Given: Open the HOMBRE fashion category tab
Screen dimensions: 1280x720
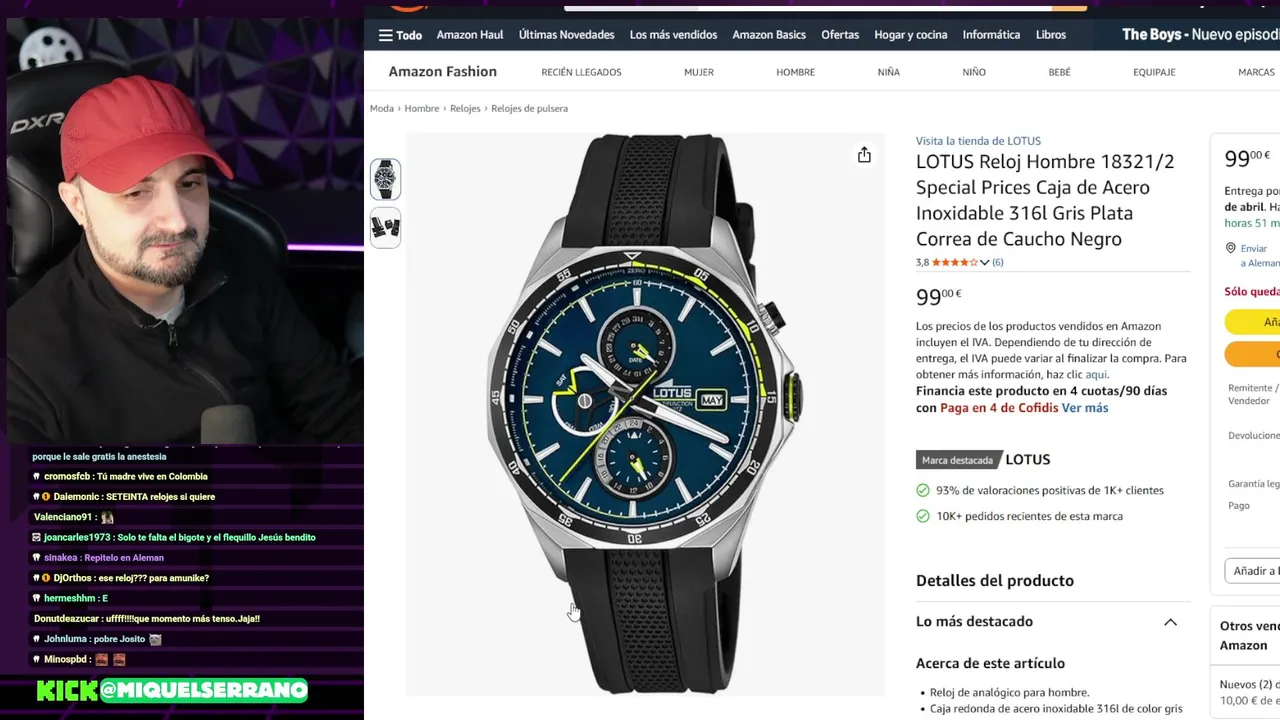Looking at the screenshot, I should pyautogui.click(x=795, y=72).
